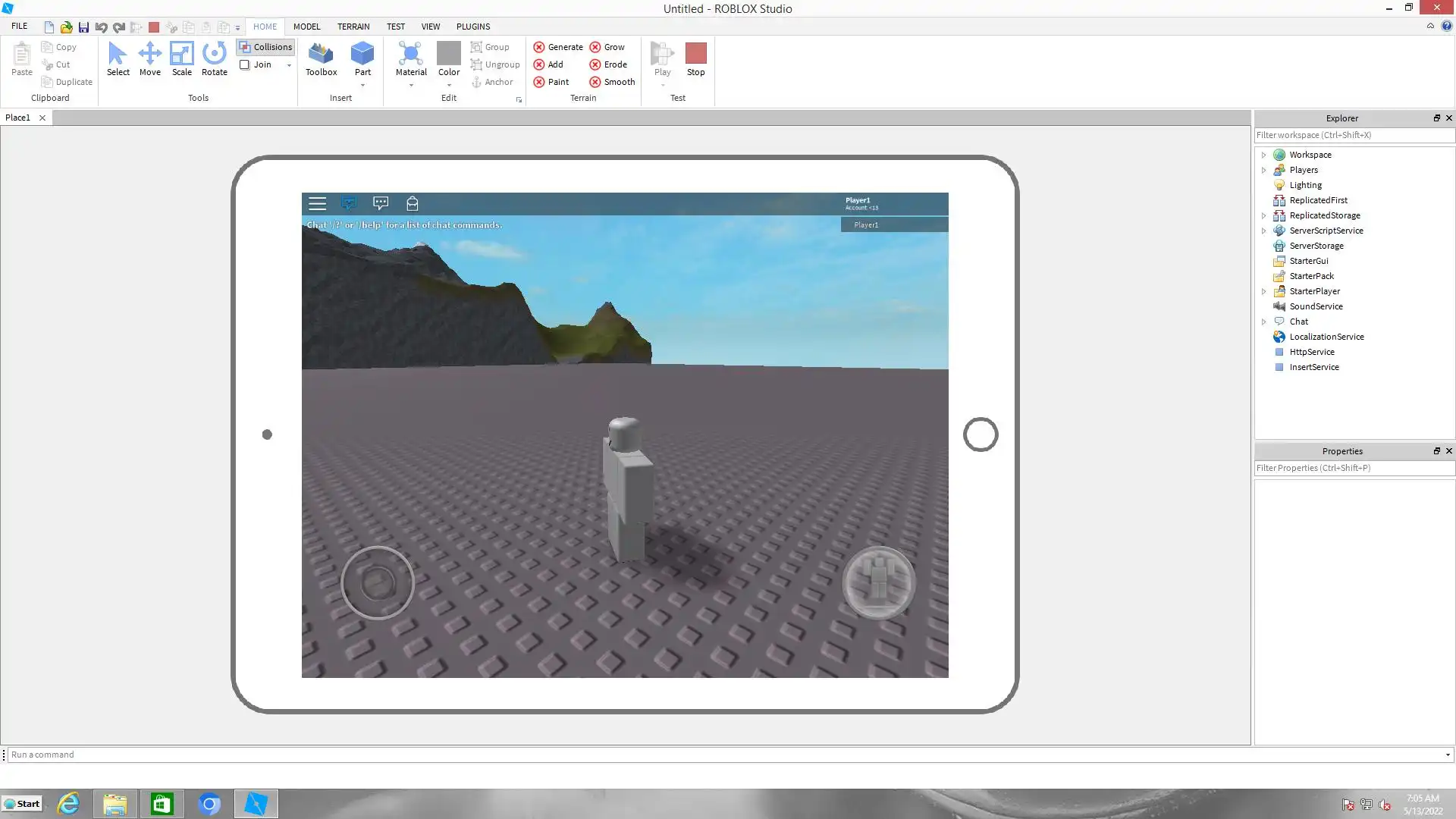This screenshot has height=819, width=1456.
Task: Open the Toolbox panel
Action: coord(321,58)
